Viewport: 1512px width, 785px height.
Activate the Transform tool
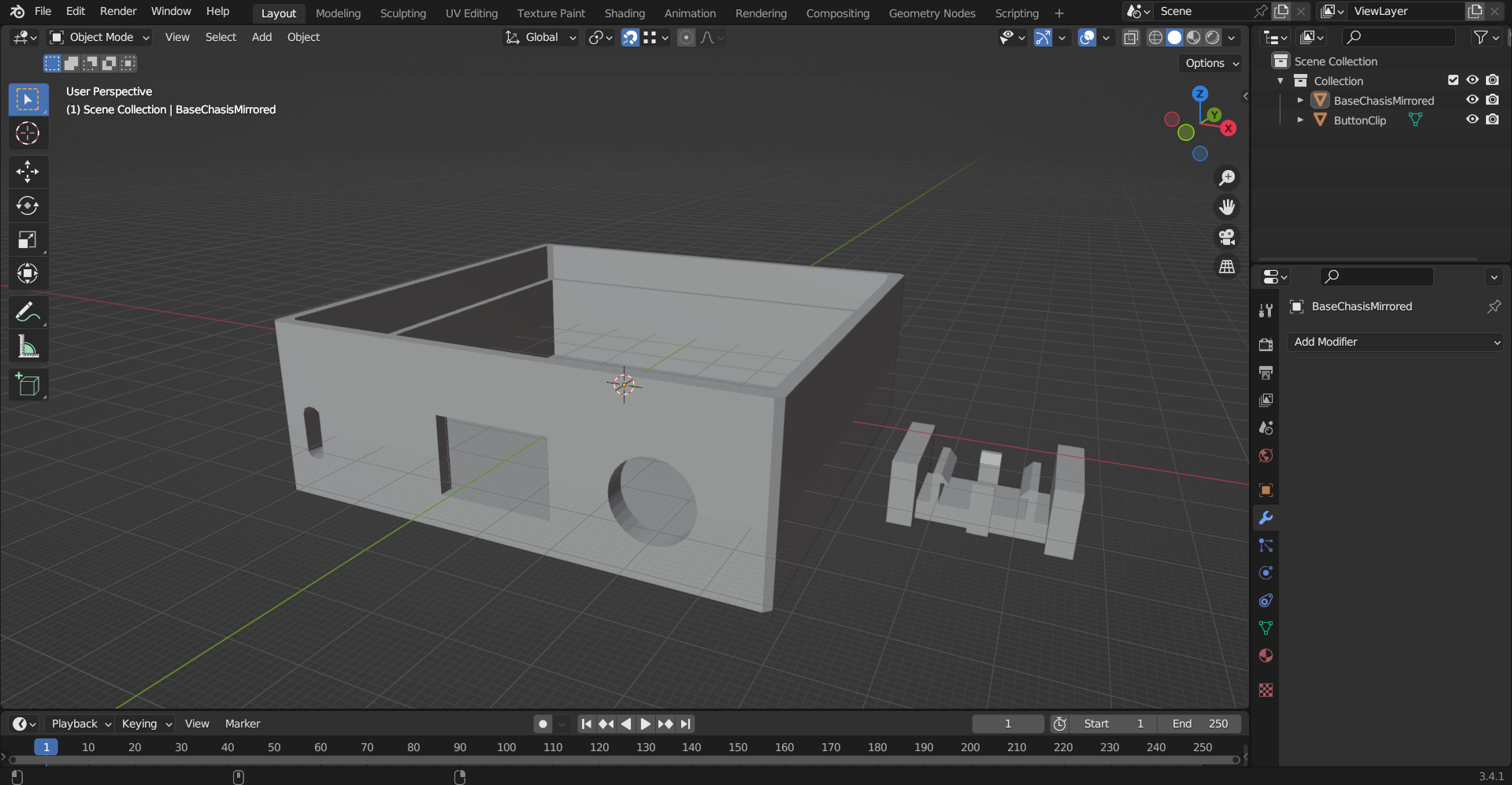(x=28, y=273)
